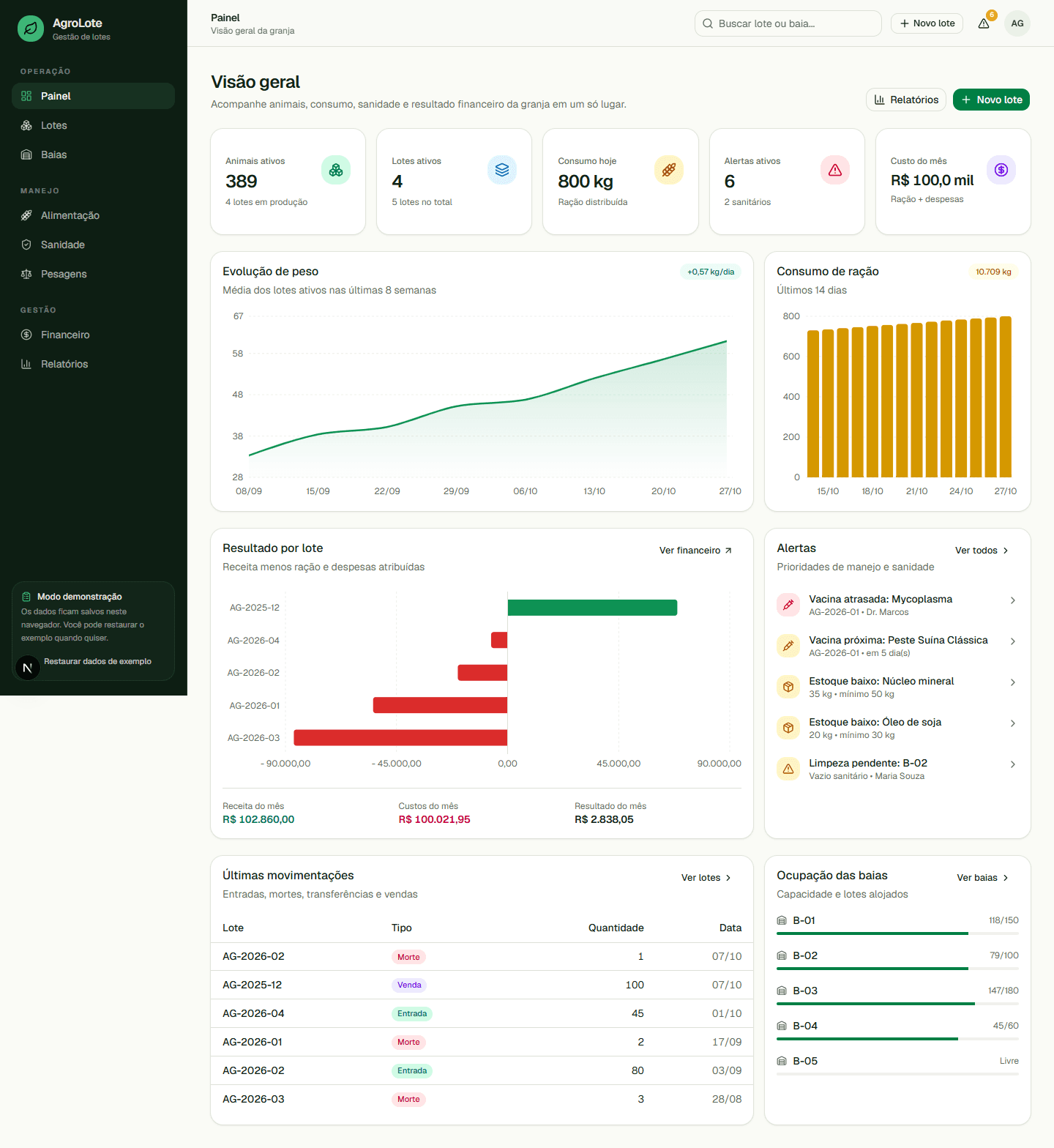
Task: Click Restaurar dados de exemplo
Action: click(97, 661)
